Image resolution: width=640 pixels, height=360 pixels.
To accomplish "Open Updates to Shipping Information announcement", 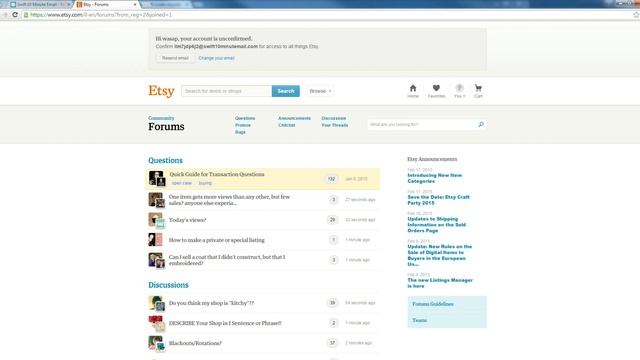I will 436,225.
